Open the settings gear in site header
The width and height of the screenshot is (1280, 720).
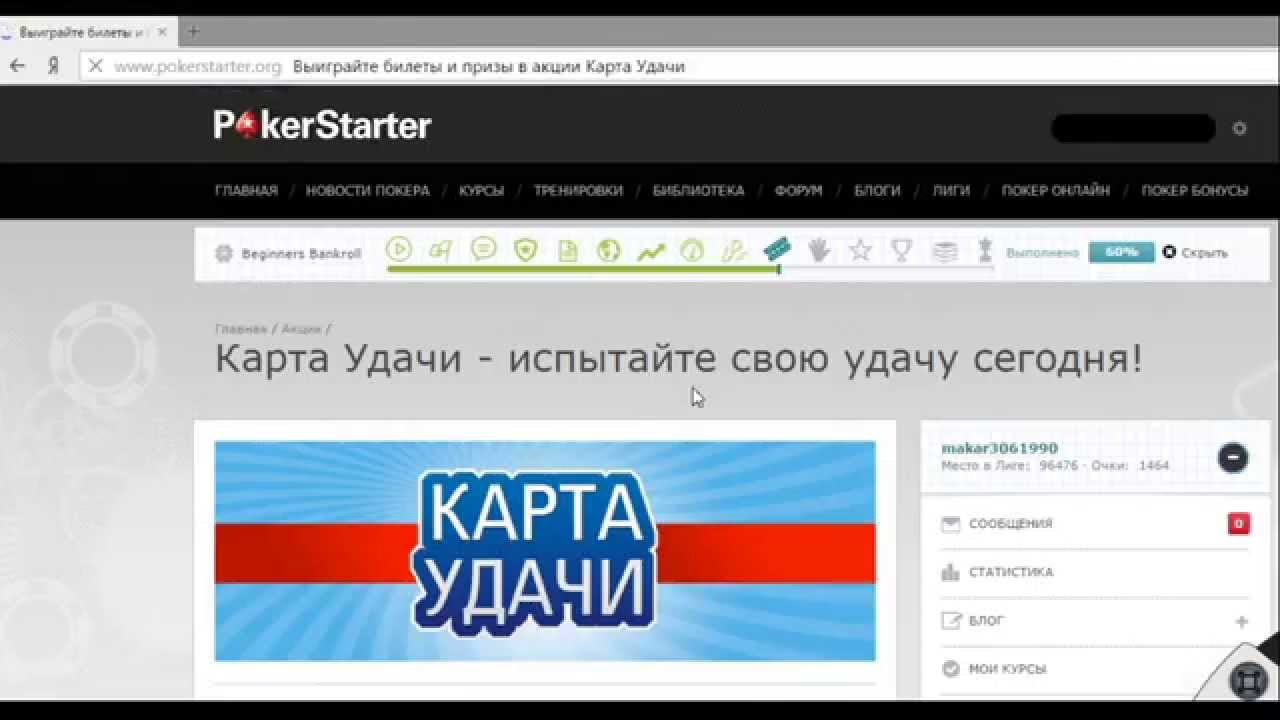(x=1239, y=128)
